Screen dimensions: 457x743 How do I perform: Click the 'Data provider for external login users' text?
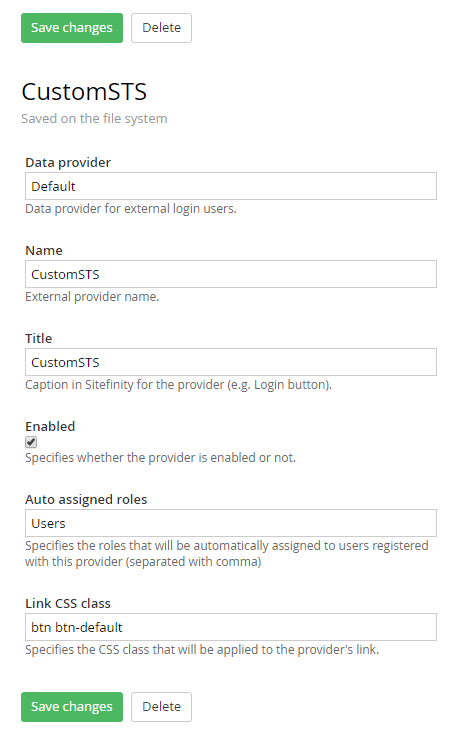tap(131, 209)
